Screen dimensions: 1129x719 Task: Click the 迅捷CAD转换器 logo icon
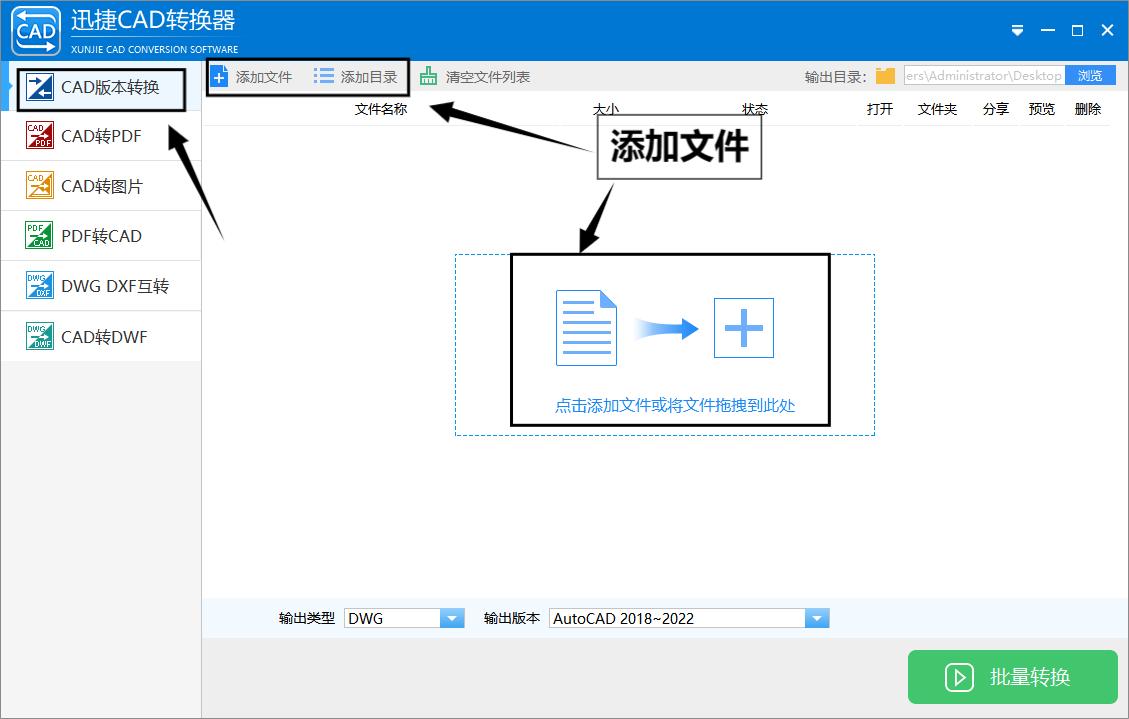click(x=36, y=31)
